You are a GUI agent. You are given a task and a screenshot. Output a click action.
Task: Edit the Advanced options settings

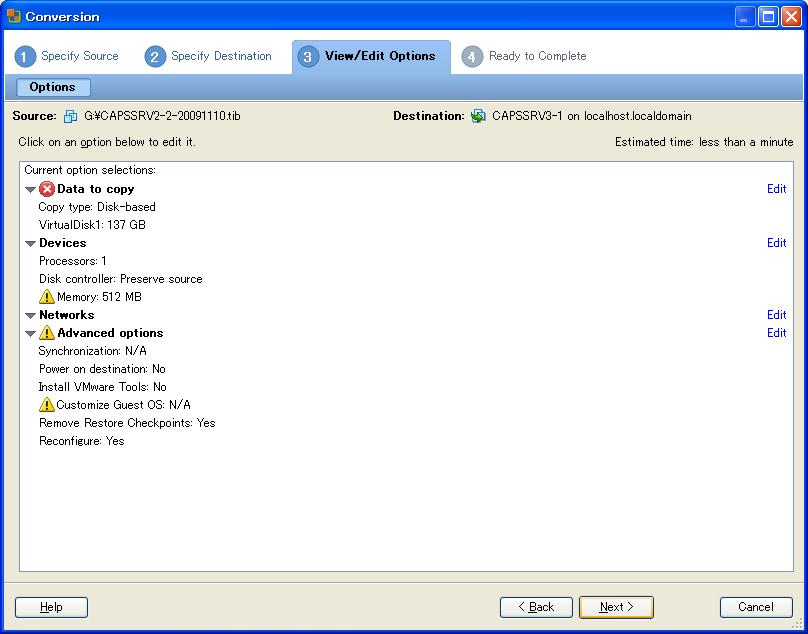click(777, 333)
